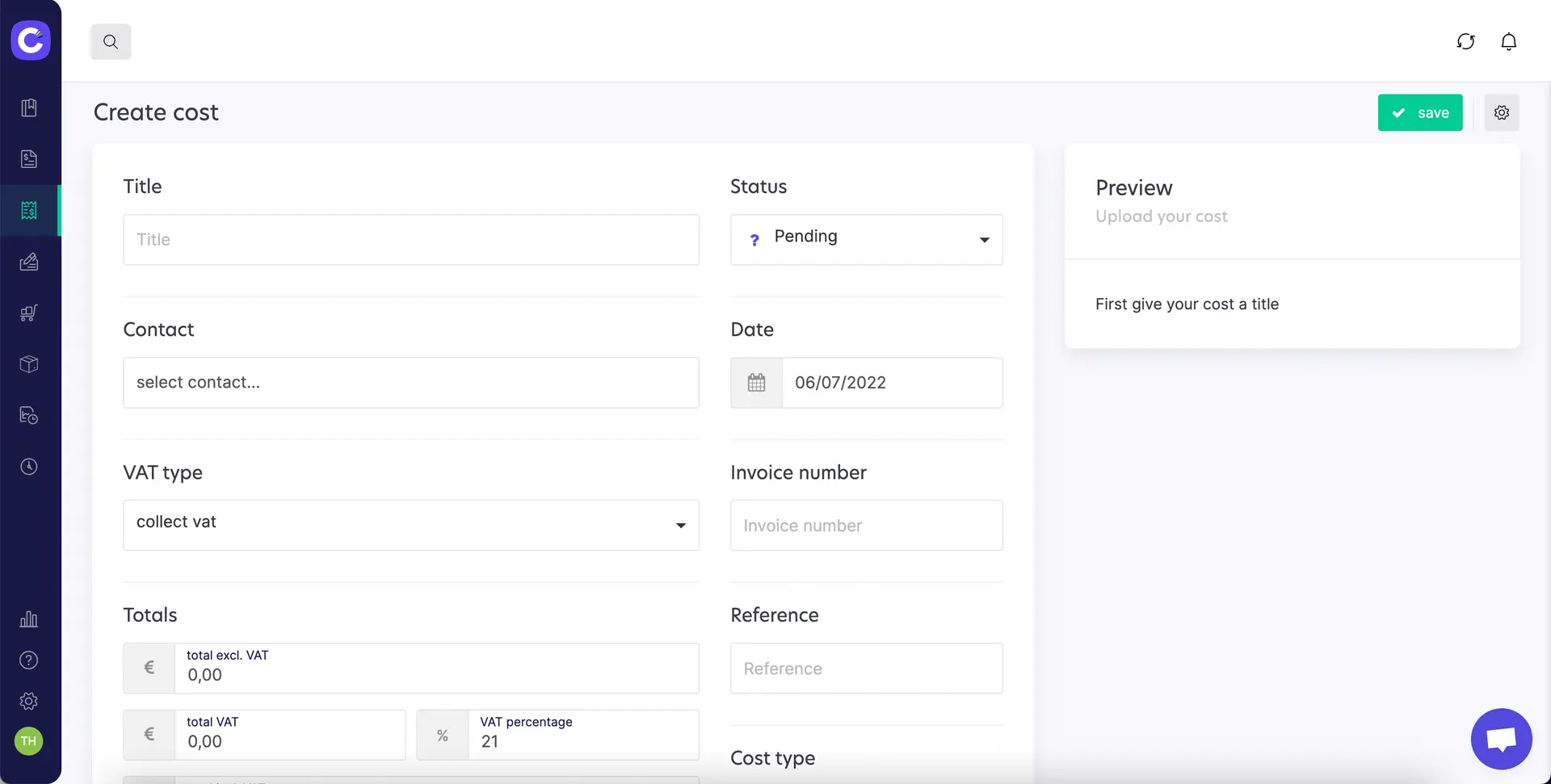Click the notification bell icon
Screen dimensions: 1551x784
(1508, 42)
